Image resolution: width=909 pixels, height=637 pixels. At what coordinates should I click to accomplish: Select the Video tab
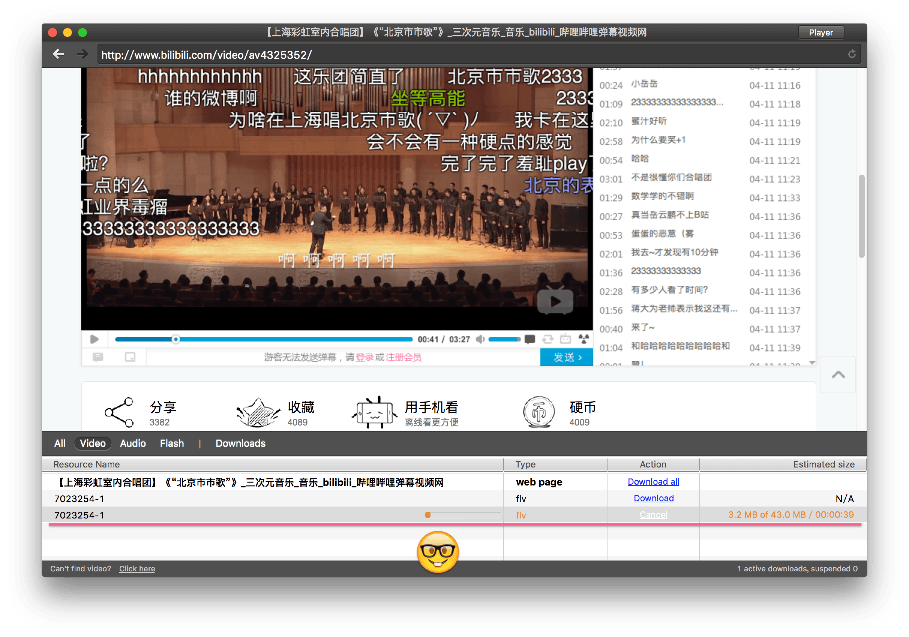93,443
